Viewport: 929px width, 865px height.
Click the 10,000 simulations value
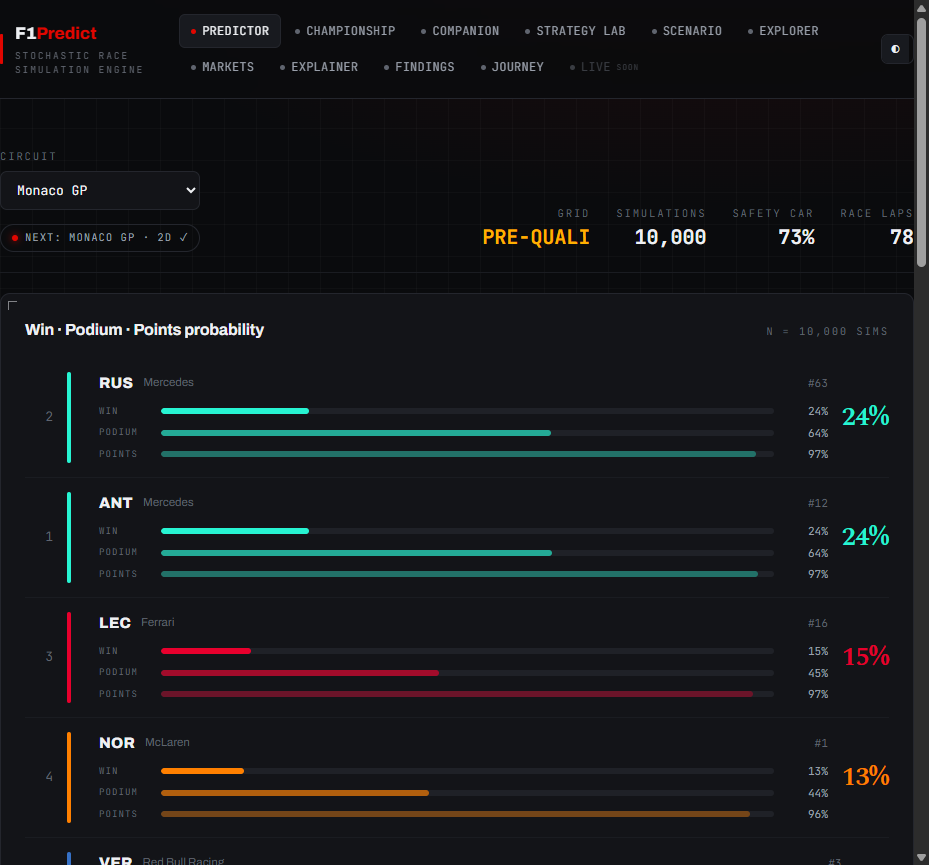coord(670,237)
